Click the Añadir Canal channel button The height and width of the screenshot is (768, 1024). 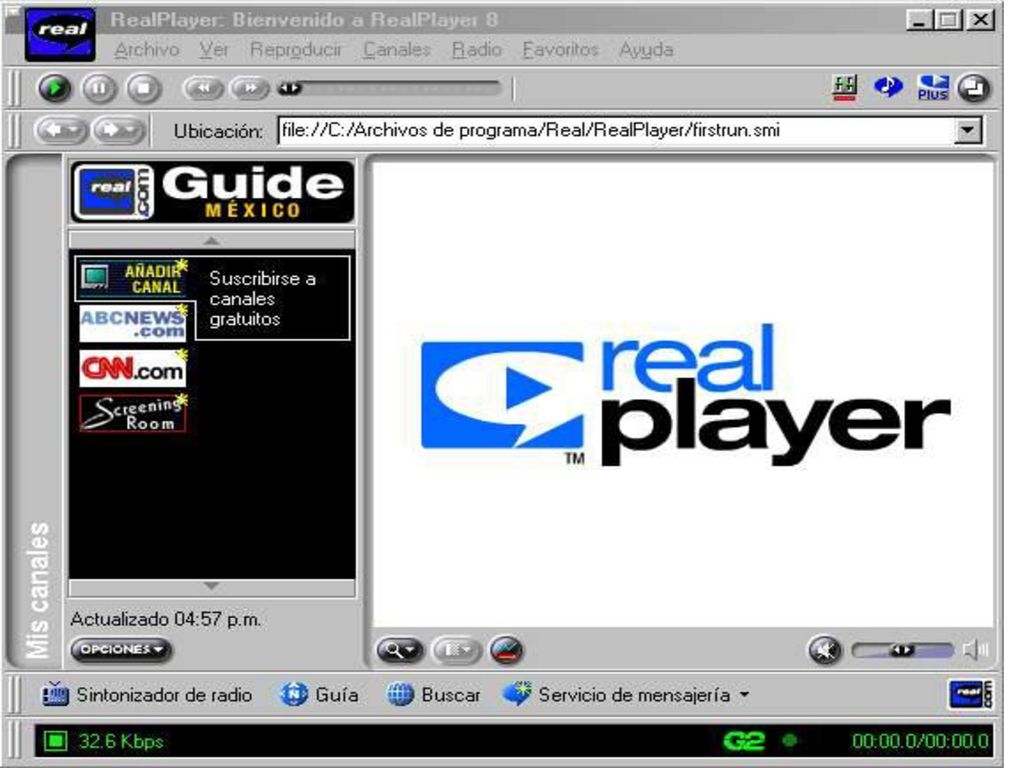pyautogui.click(x=133, y=278)
